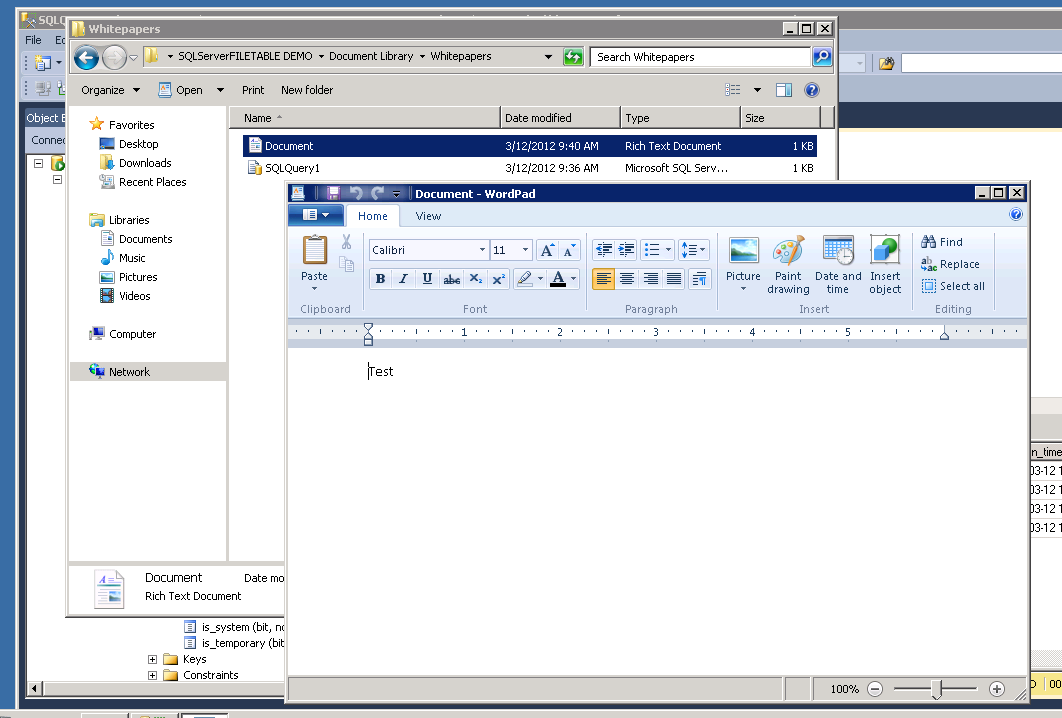Screen dimensions: 1062x718
Task: Open WordPad help via the question mark
Action: (x=1016, y=215)
